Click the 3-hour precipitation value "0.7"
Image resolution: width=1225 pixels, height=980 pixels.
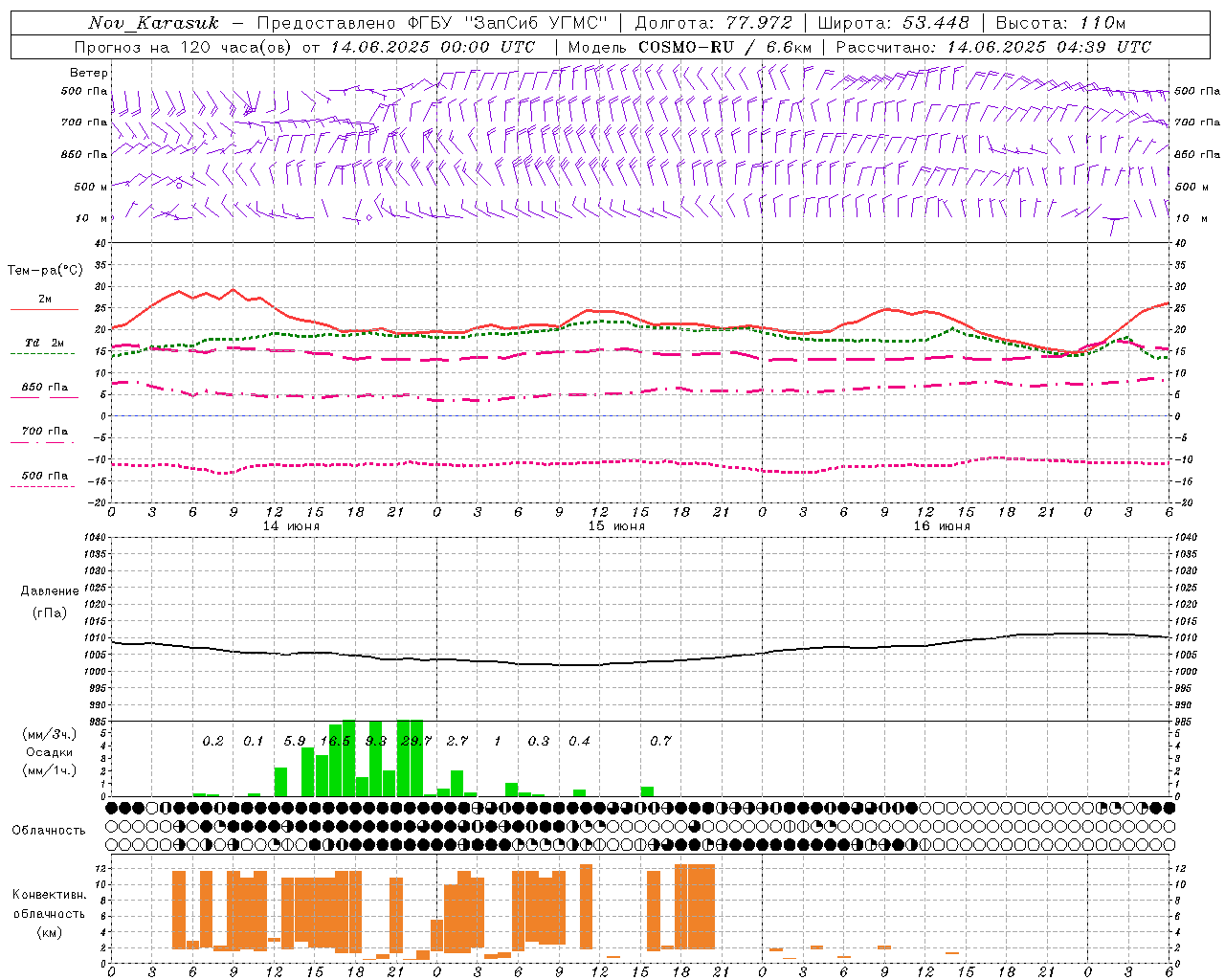pyautogui.click(x=660, y=741)
